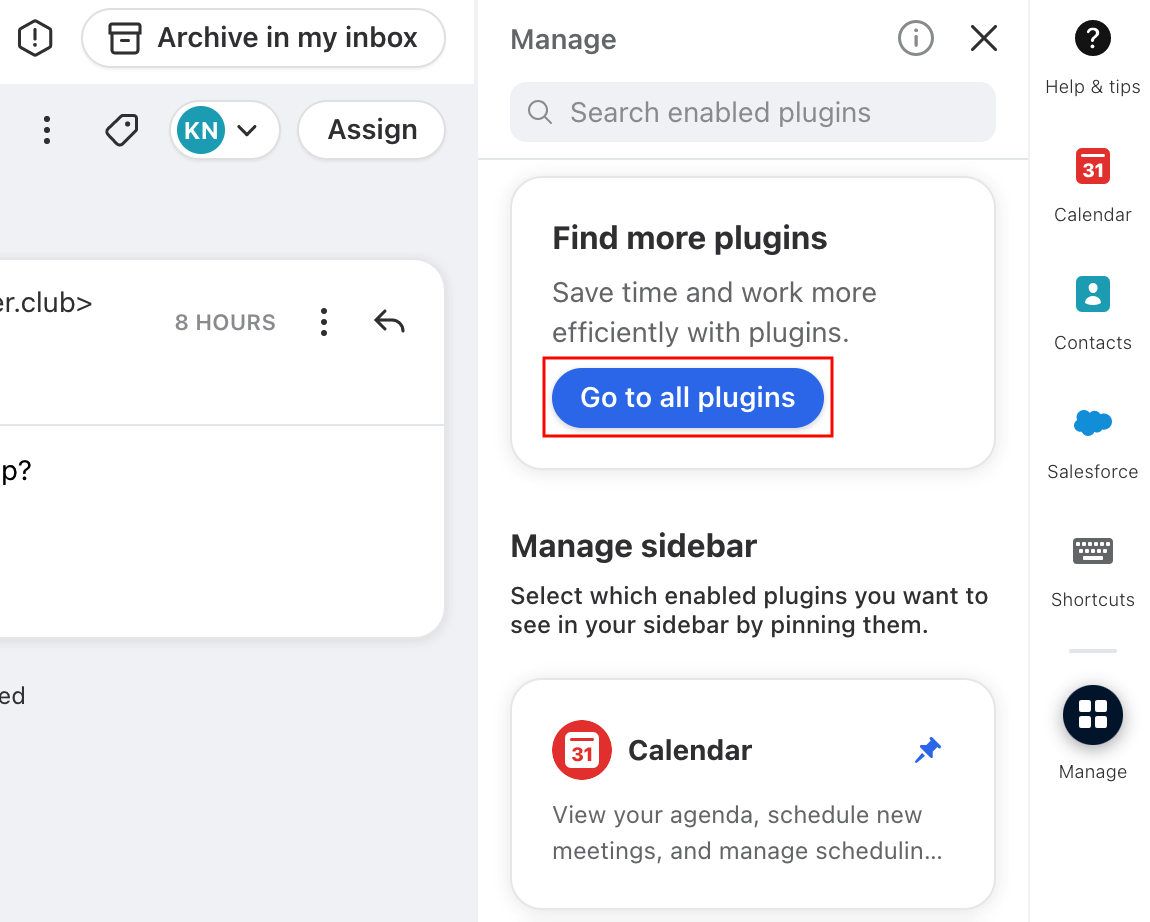Click the Assign button
1150x922 pixels.
click(372, 130)
